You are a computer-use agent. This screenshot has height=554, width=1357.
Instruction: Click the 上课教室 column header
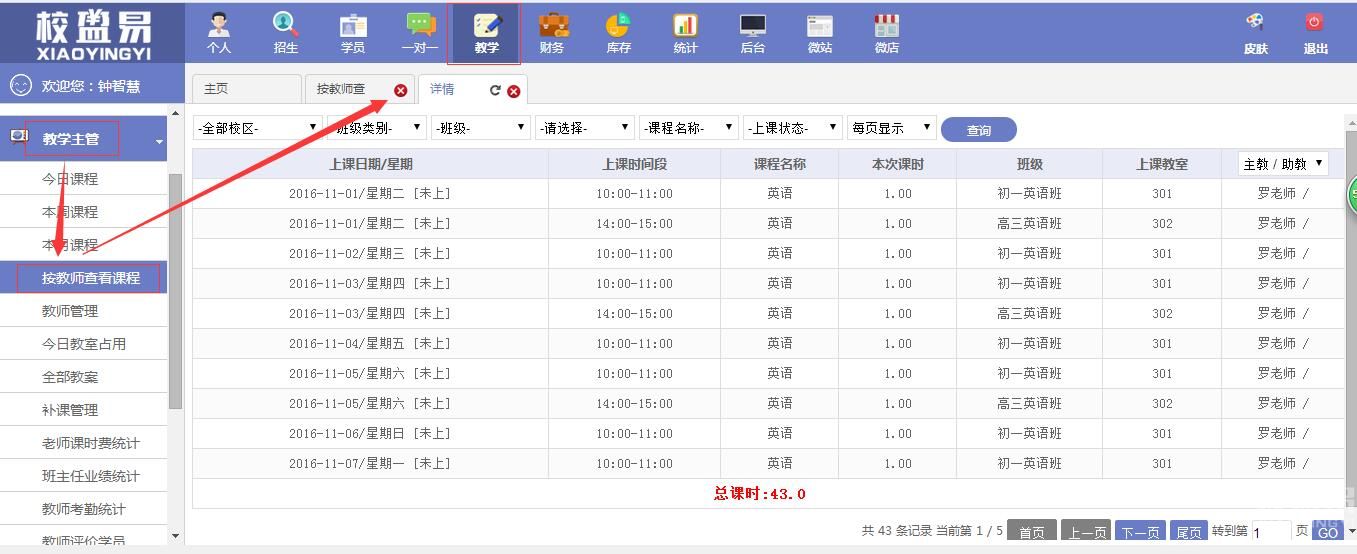pos(1162,164)
